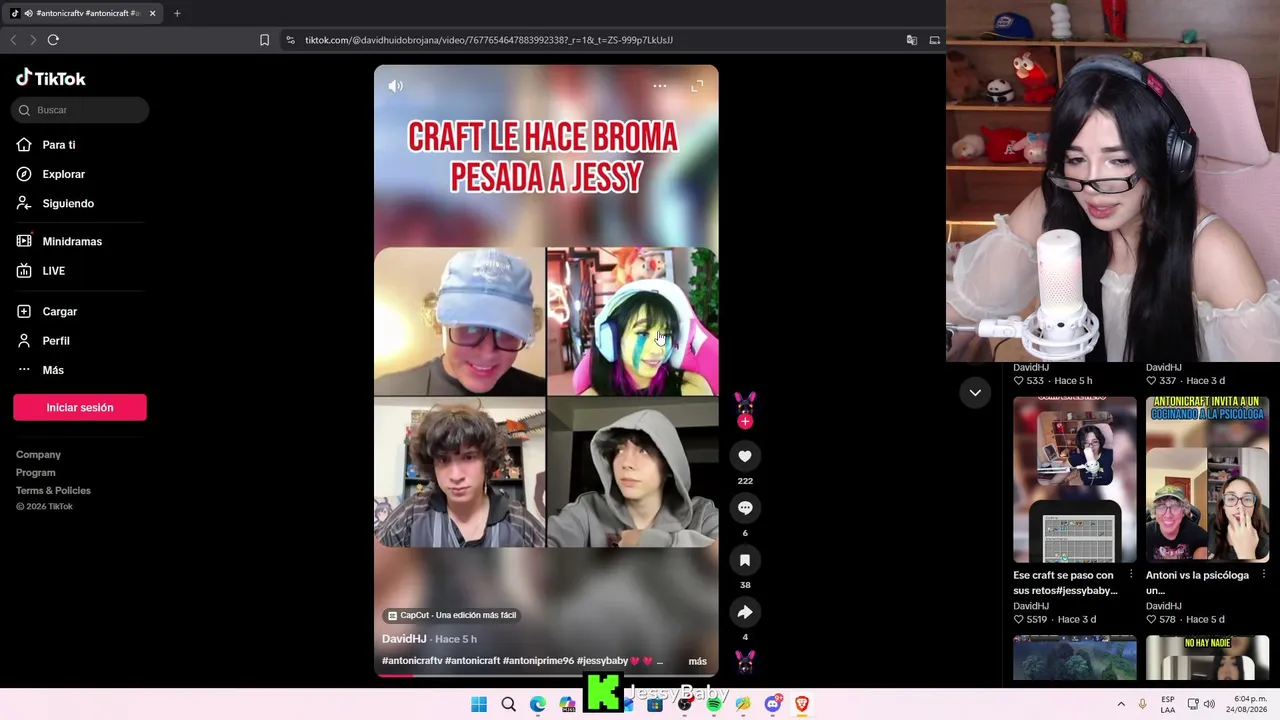
Task: Show hidden system tray icons
Action: (1121, 704)
